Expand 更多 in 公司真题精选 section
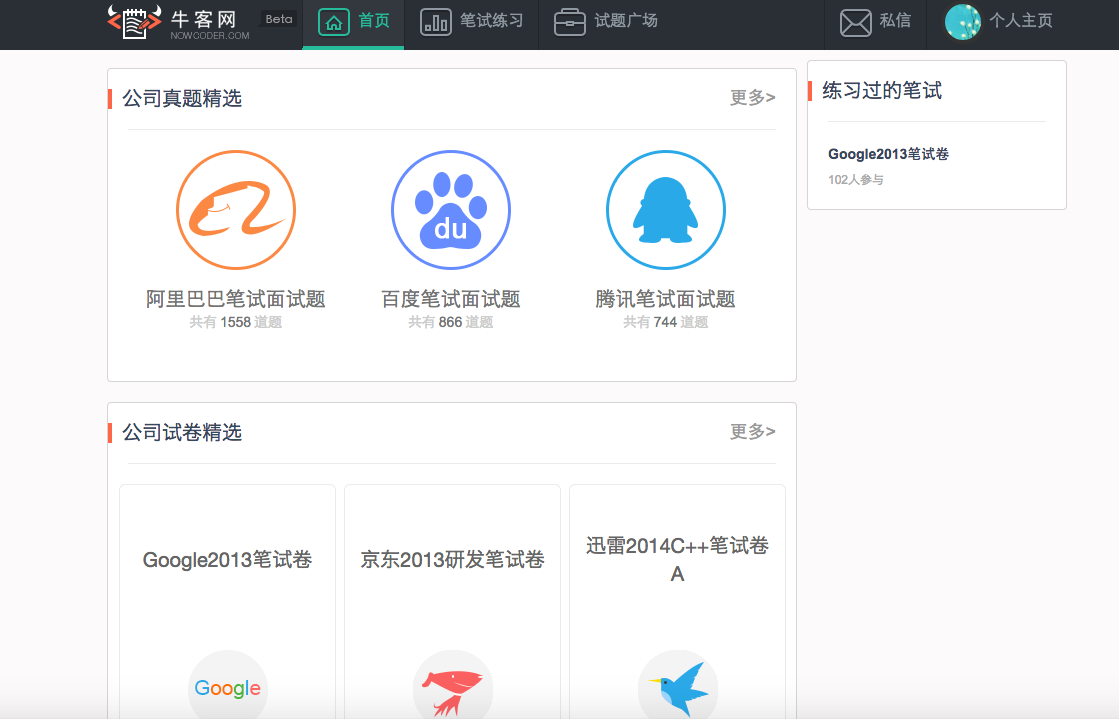The width and height of the screenshot is (1119, 719). pos(752,97)
